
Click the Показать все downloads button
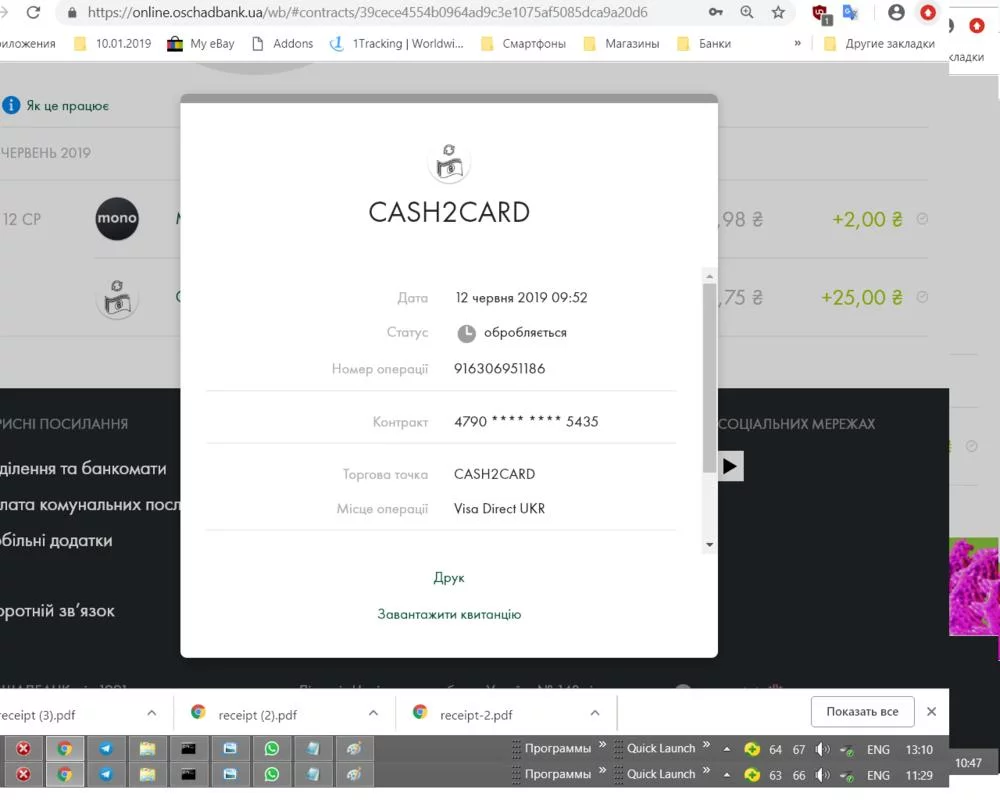click(x=862, y=711)
